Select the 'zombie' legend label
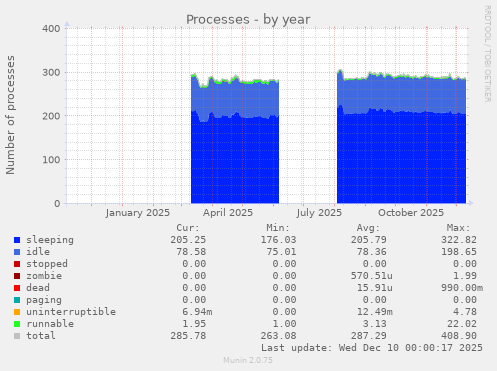 [44, 276]
